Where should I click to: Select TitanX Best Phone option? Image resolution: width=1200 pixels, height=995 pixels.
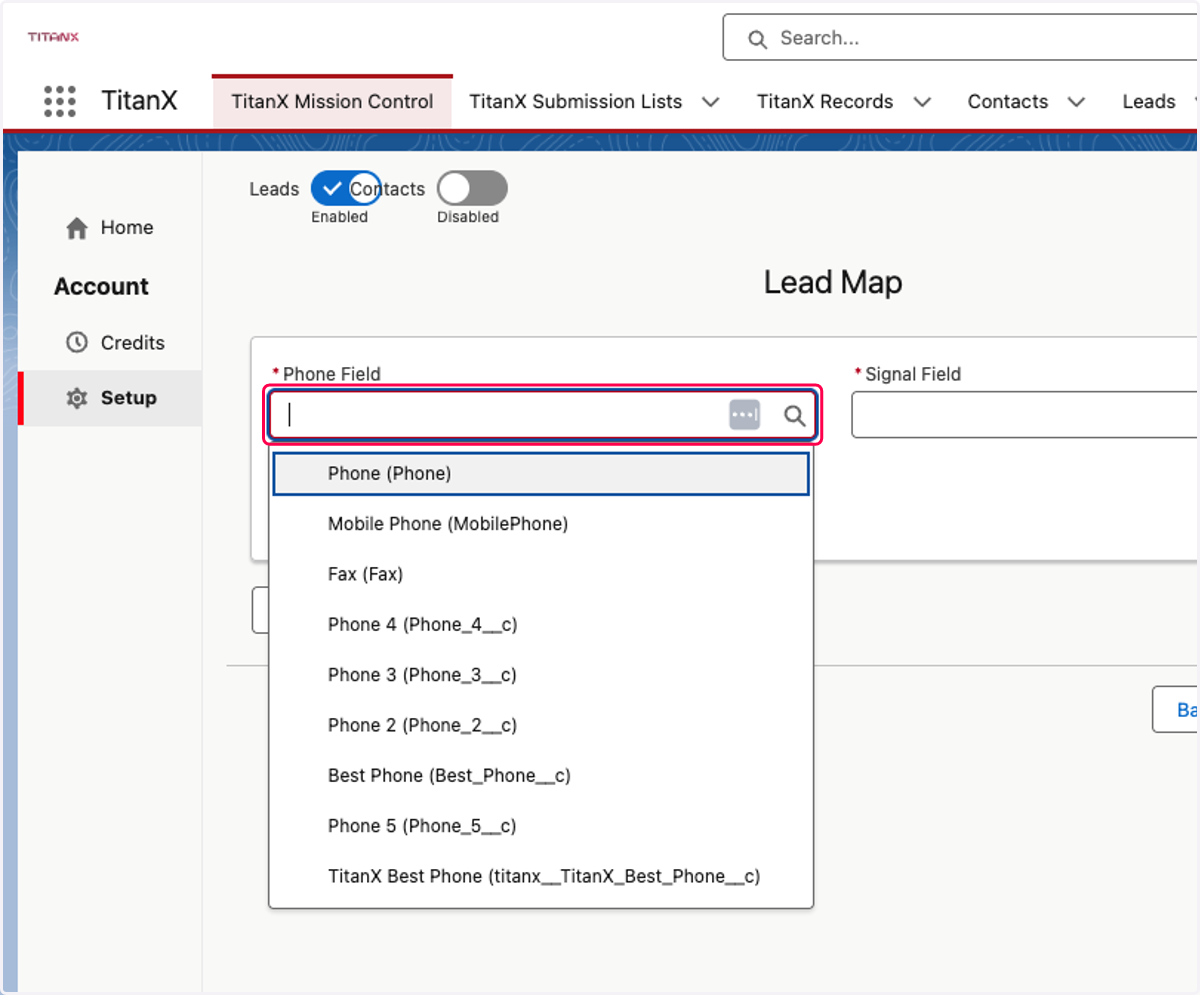pyautogui.click(x=541, y=876)
